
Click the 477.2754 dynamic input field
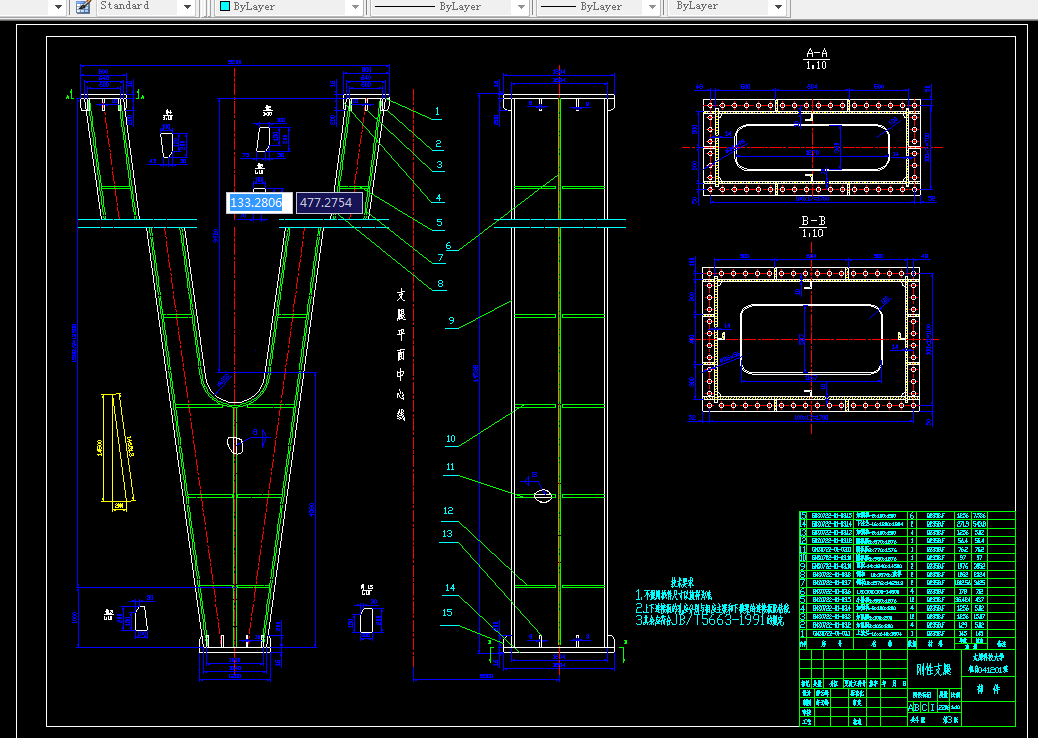coord(329,203)
